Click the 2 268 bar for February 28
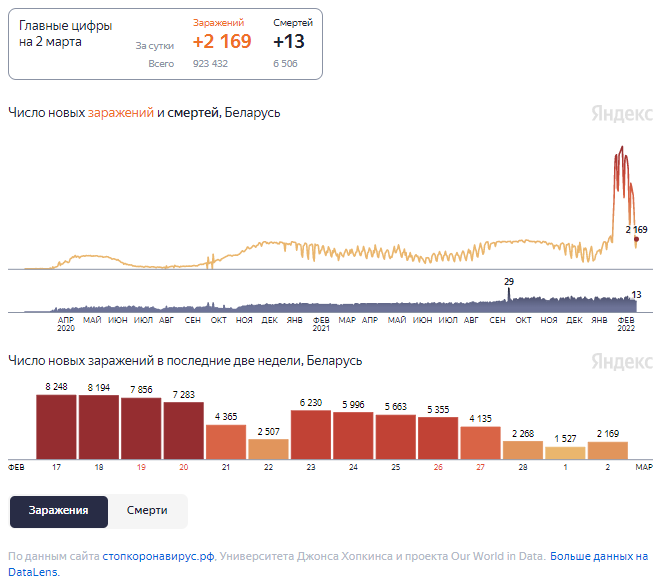This screenshot has width=661, height=587. point(523,450)
